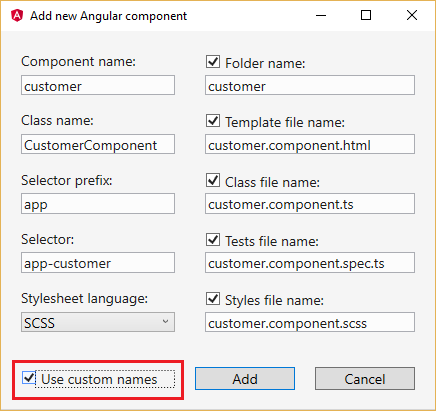Close the dialog with the X button
Viewport: 437px width, 412px height.
(x=412, y=15)
